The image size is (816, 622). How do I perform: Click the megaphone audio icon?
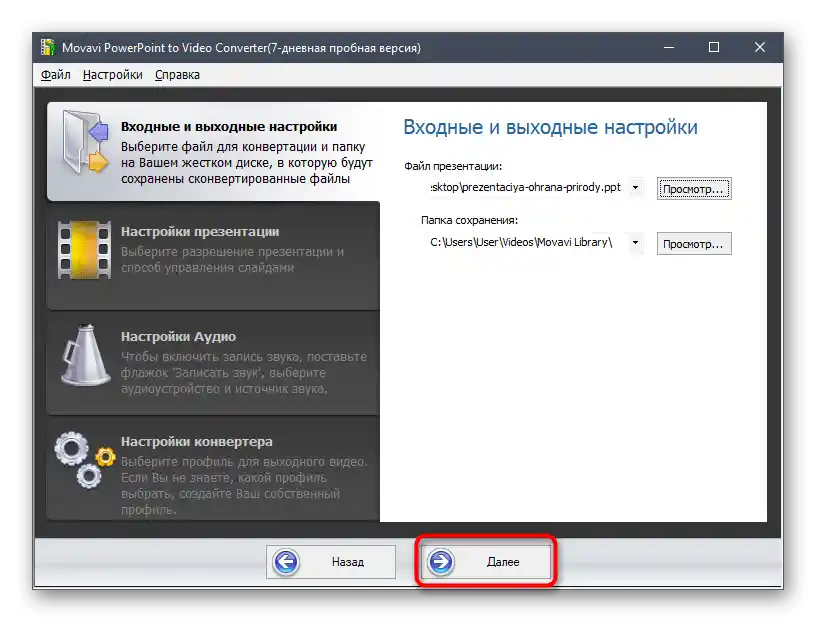click(85, 356)
